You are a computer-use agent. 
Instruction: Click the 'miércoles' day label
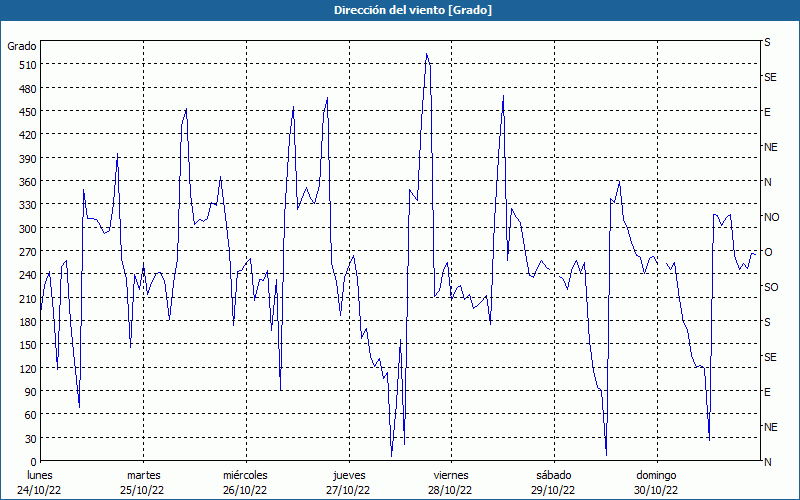coord(245,475)
